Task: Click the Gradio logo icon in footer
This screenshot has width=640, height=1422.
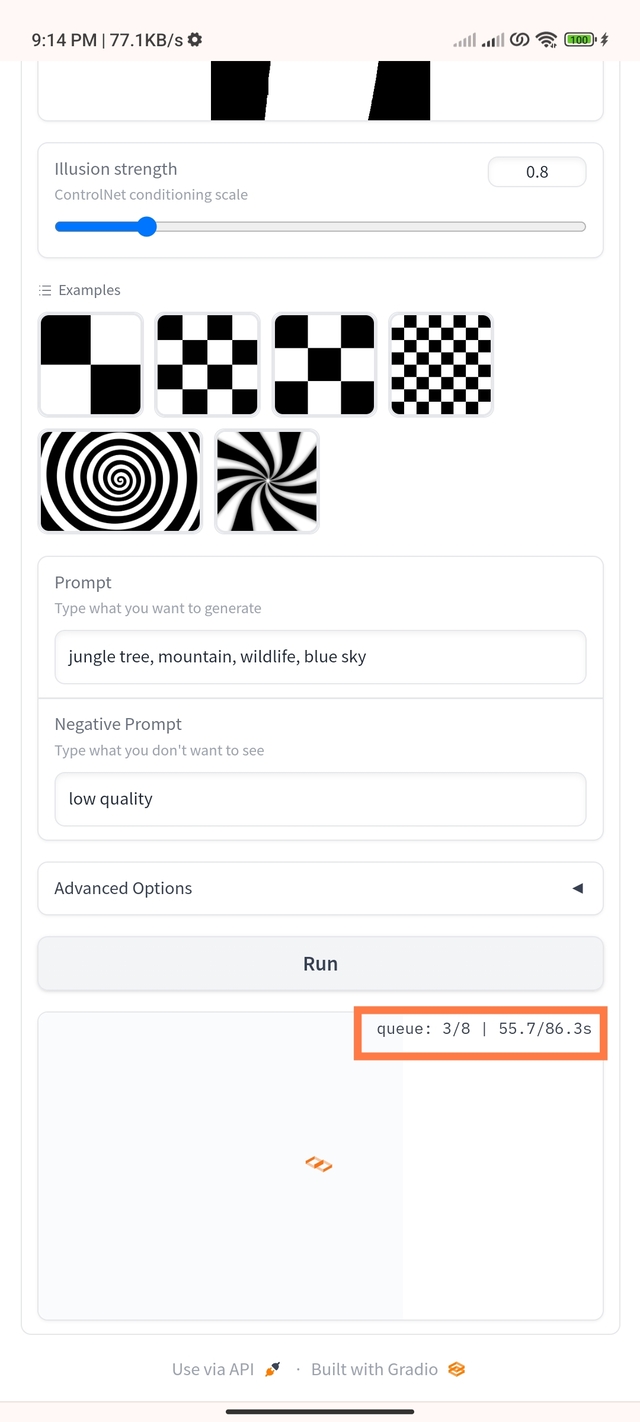Action: [456, 1369]
